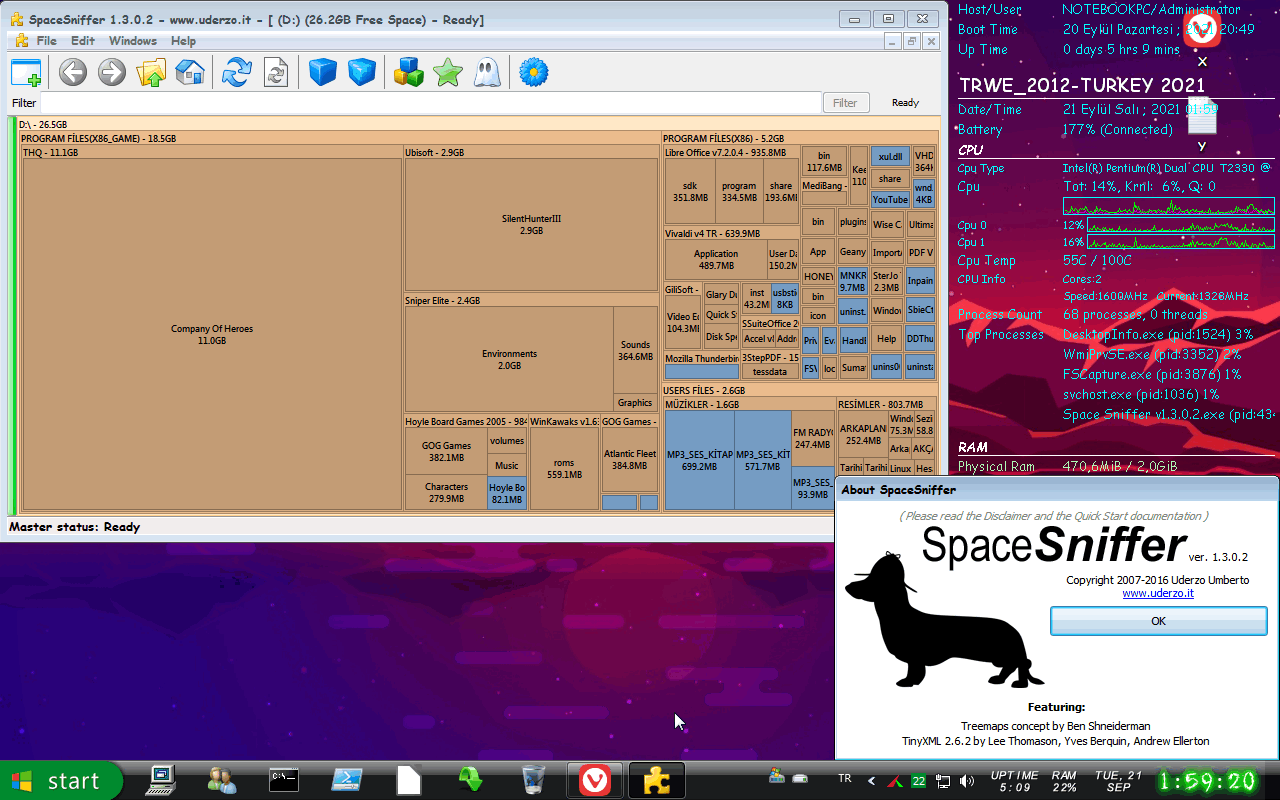Select the Company Of Heroes 11.0GB block
This screenshot has height=800, width=1280.
212,334
